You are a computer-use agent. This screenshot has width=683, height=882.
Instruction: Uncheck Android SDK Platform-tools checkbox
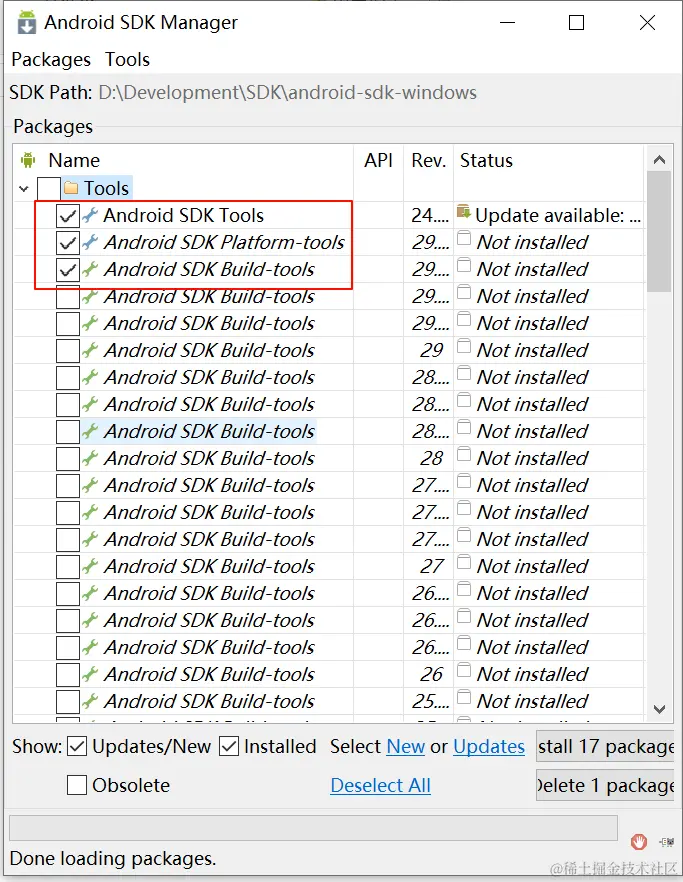[68, 242]
